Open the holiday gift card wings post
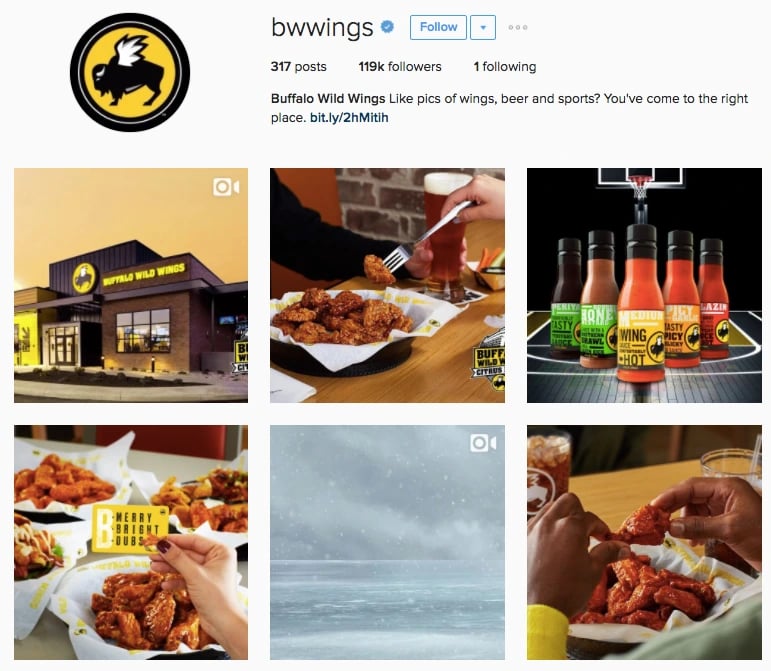The height and width of the screenshot is (671, 771). tap(131, 542)
